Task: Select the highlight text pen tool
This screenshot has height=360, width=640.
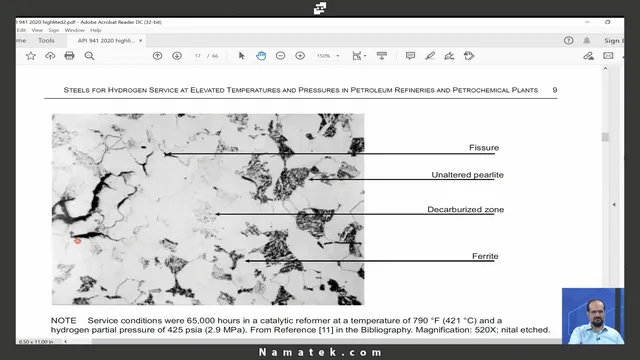Action: point(430,56)
